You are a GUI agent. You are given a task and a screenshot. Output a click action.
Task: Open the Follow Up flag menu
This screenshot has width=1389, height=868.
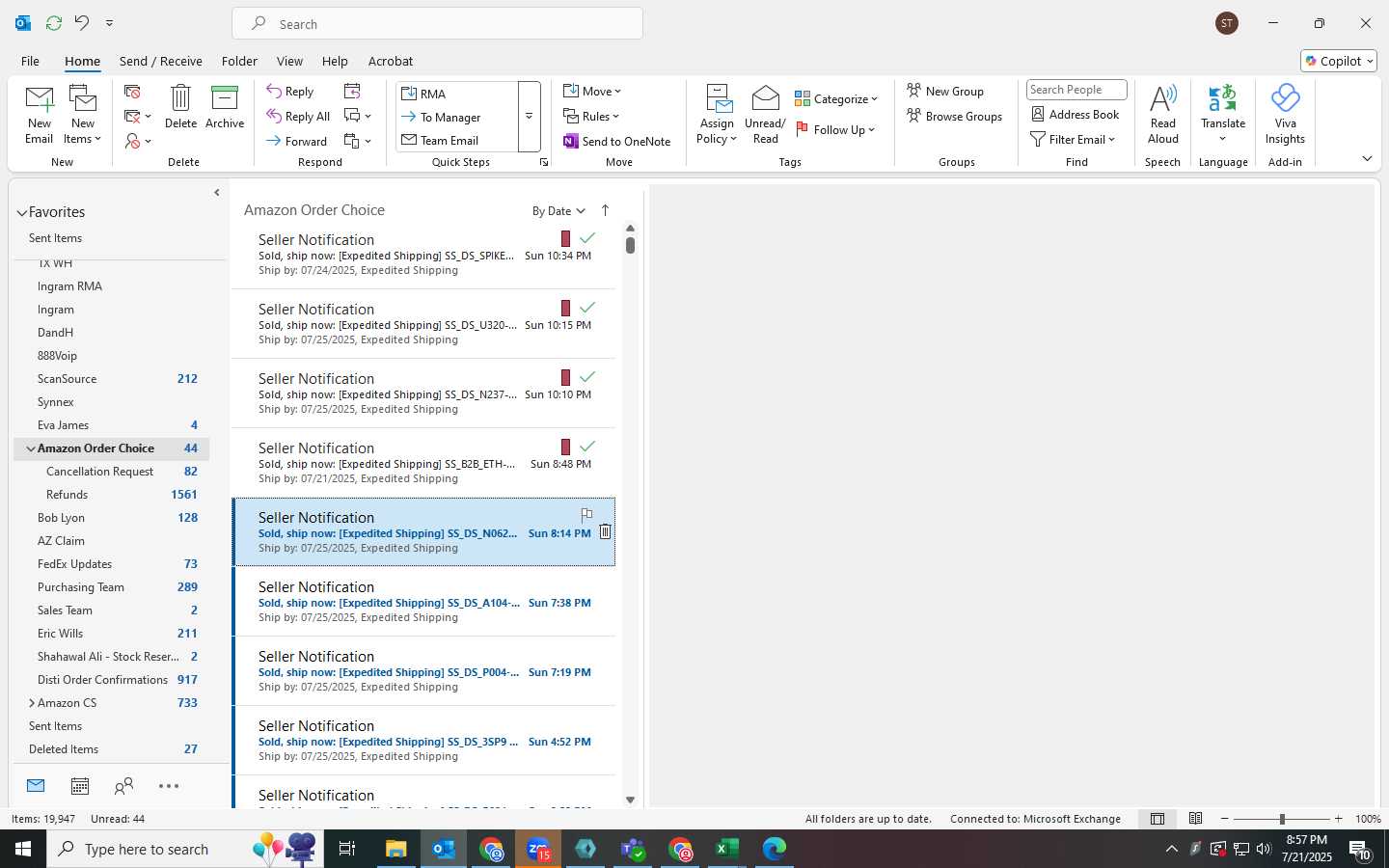835,129
